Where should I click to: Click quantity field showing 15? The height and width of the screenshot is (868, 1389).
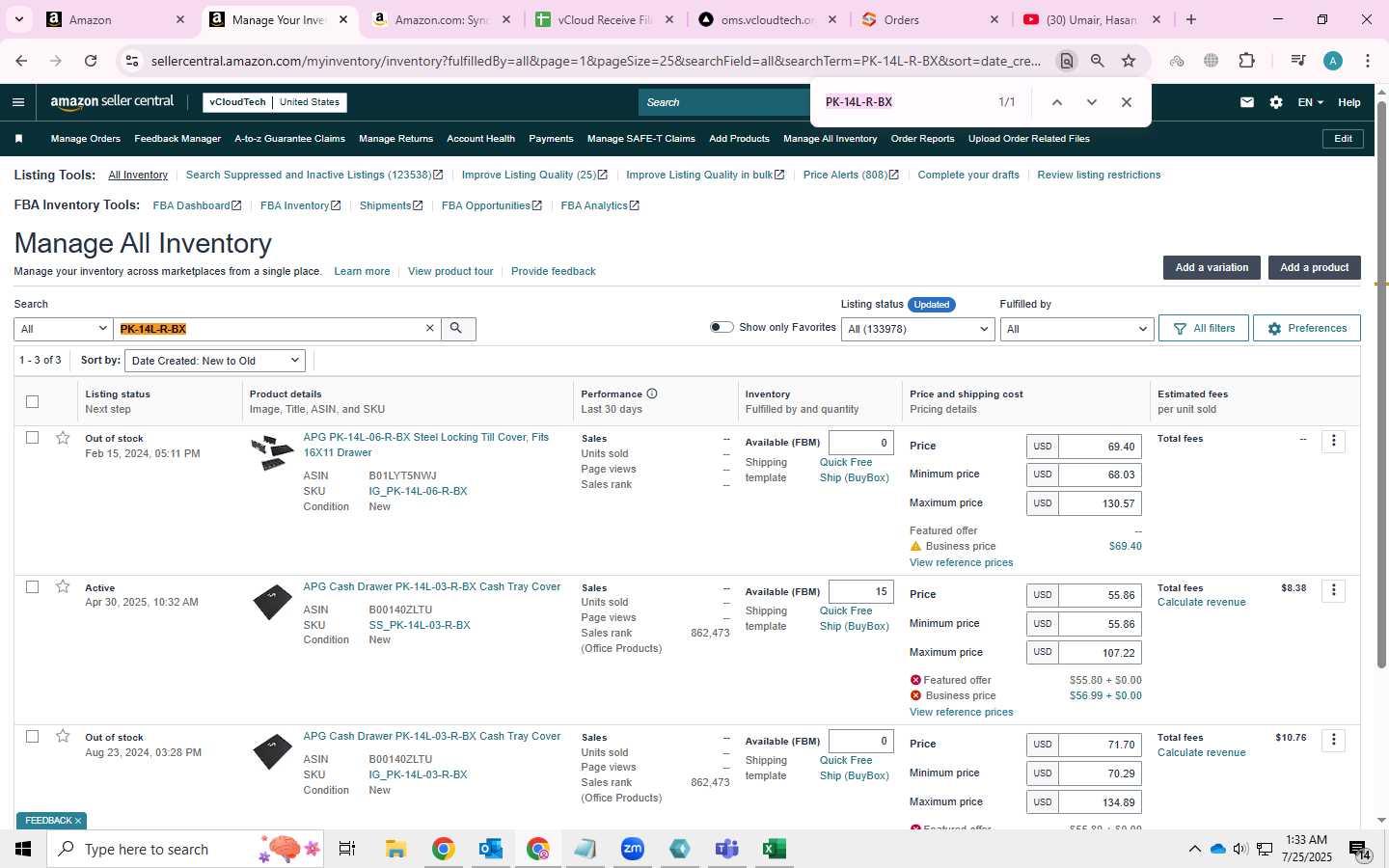861,591
